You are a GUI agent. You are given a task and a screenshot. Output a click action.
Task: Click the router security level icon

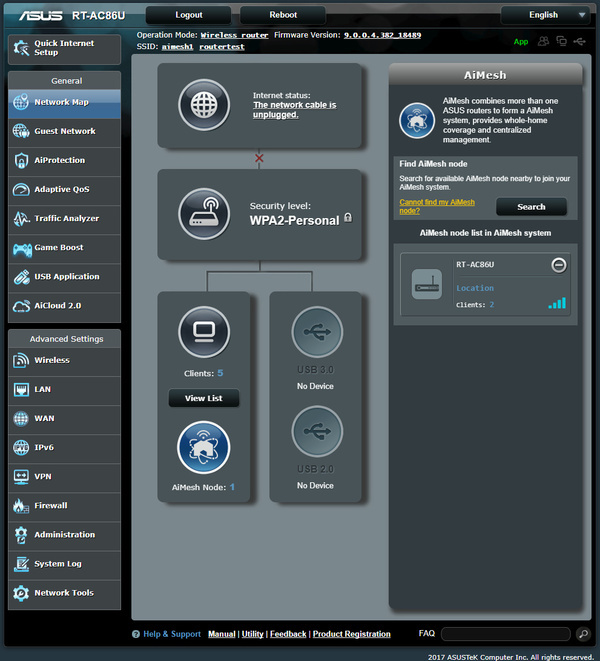tap(204, 214)
